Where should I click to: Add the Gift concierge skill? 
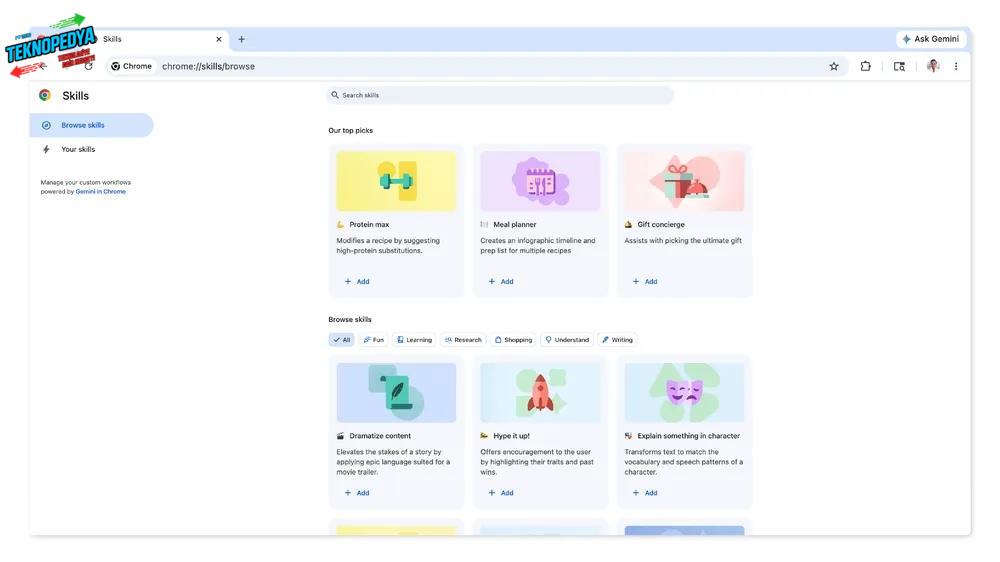pos(645,282)
